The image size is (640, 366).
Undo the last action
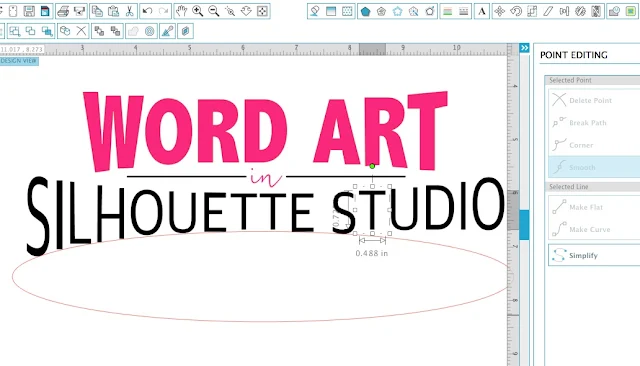147,11
